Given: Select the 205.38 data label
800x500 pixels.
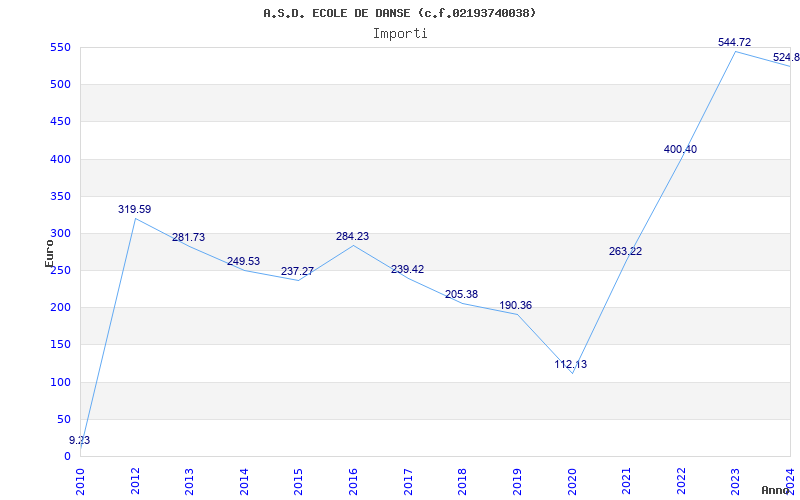Looking at the screenshot, I should (x=461, y=294).
